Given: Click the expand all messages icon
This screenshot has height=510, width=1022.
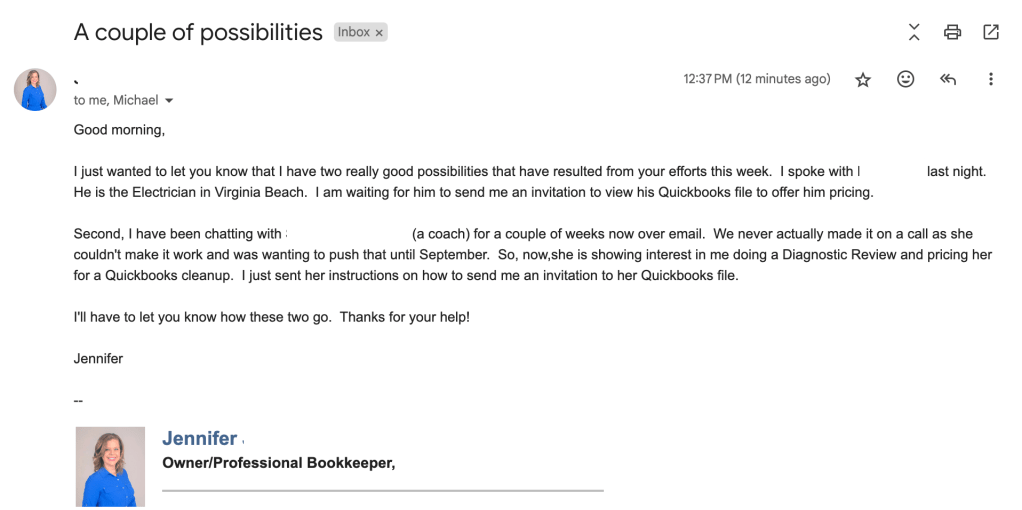Looking at the screenshot, I should 914,32.
